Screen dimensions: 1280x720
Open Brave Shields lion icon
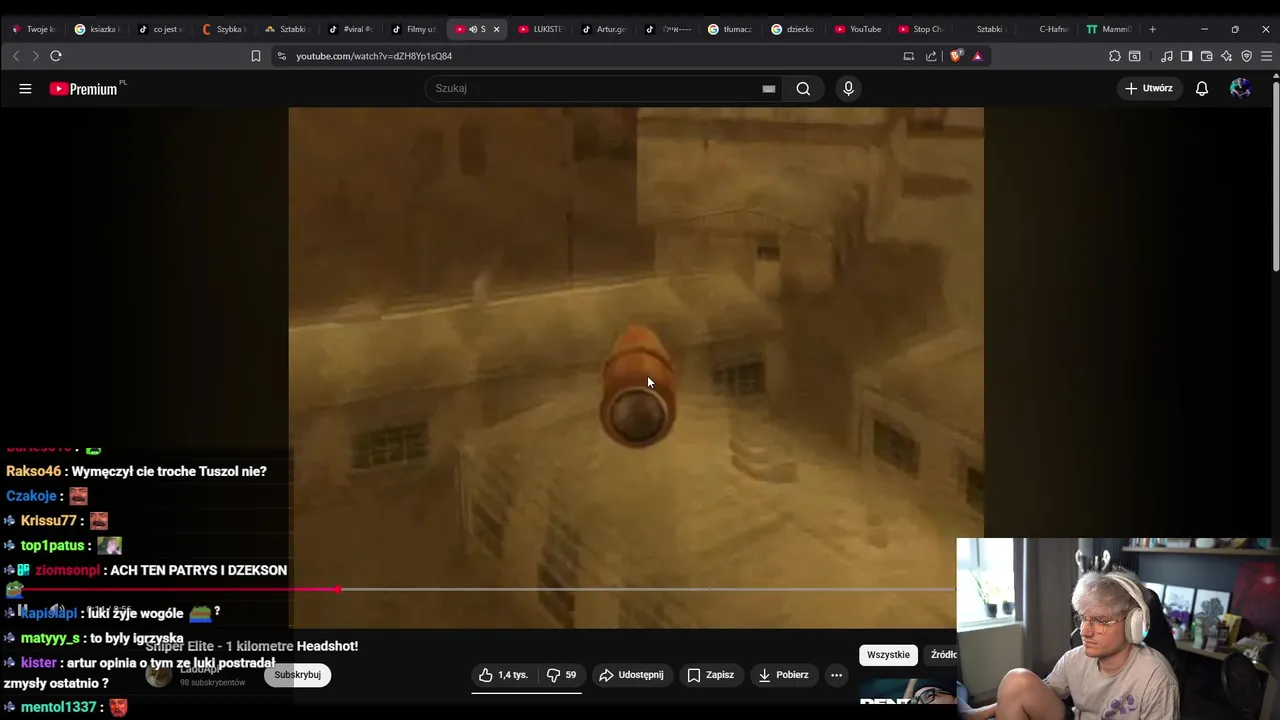click(x=956, y=56)
